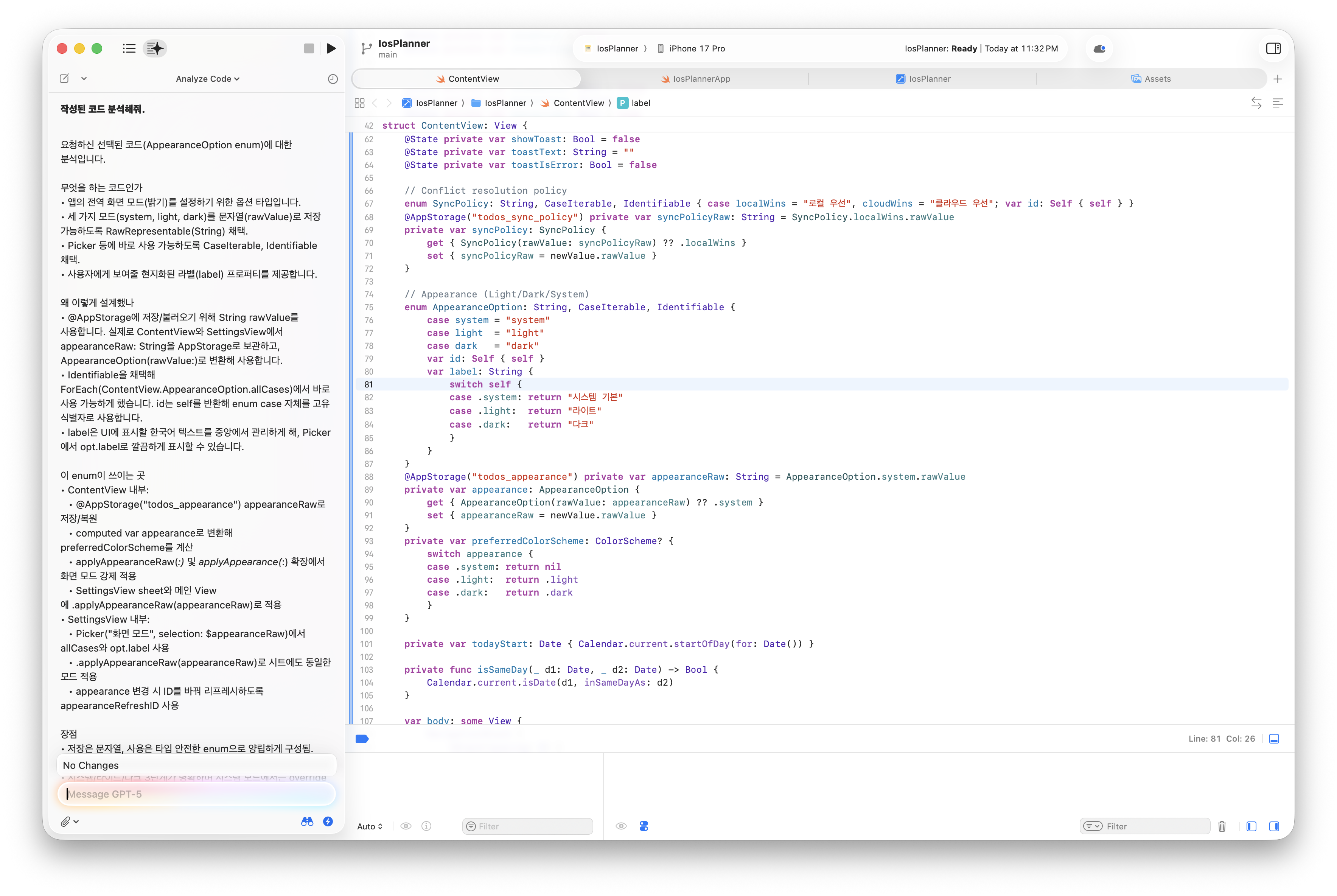Toggle the inspector panel at top right
Image resolution: width=1337 pixels, height=896 pixels.
tap(1273, 48)
